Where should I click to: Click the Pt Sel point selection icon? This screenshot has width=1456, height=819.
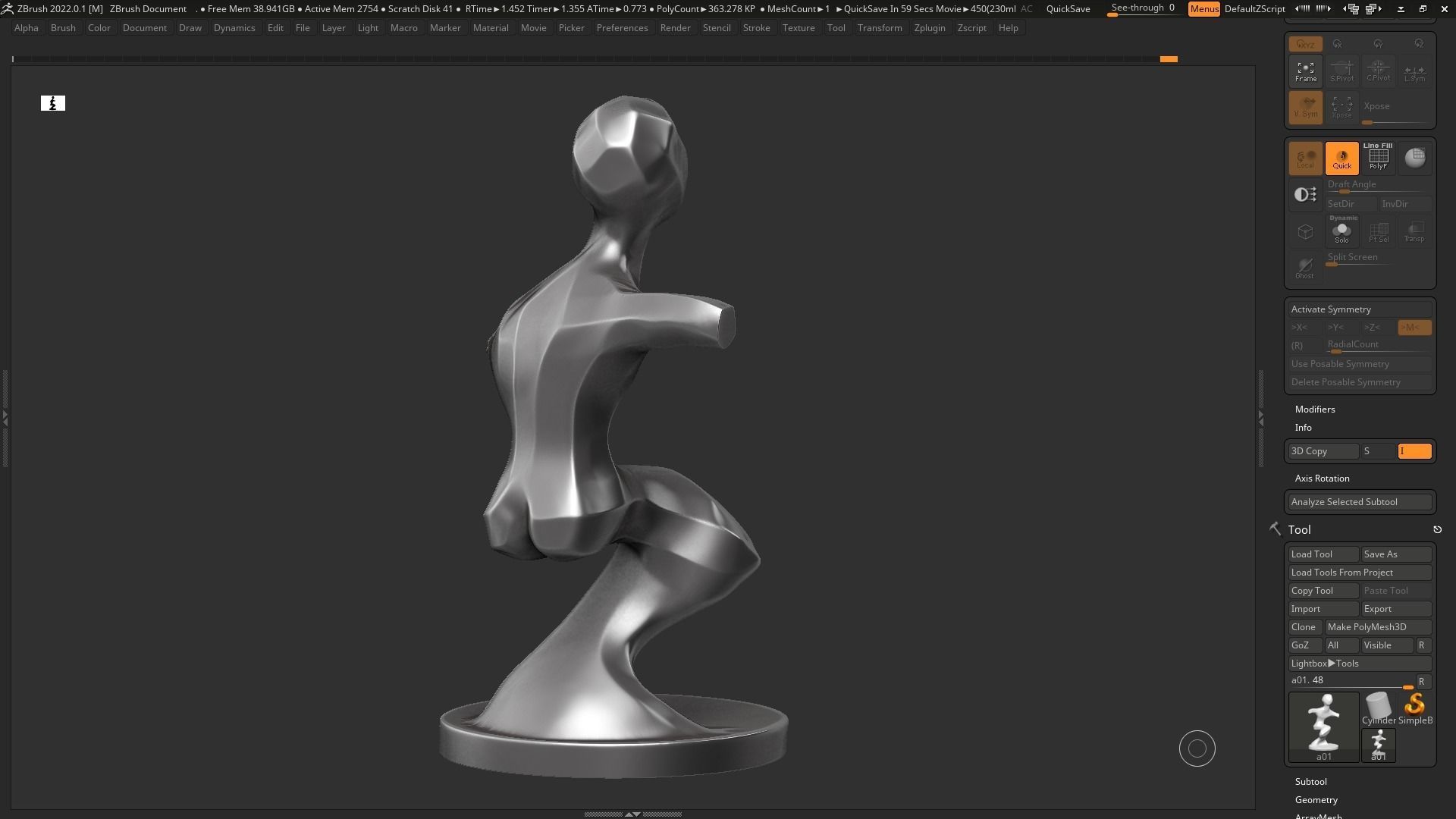[x=1378, y=231]
